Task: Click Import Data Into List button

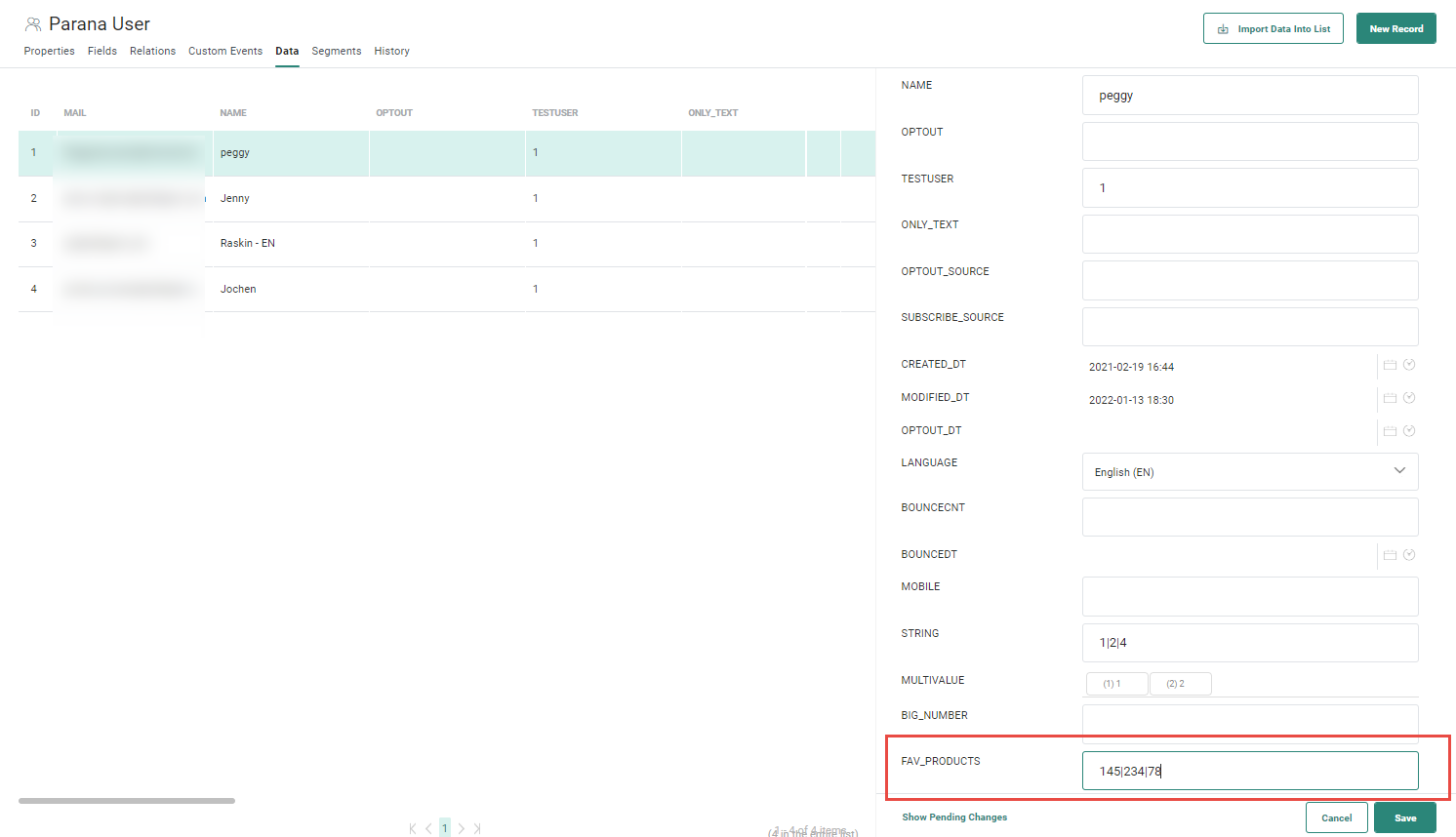Action: (1273, 28)
